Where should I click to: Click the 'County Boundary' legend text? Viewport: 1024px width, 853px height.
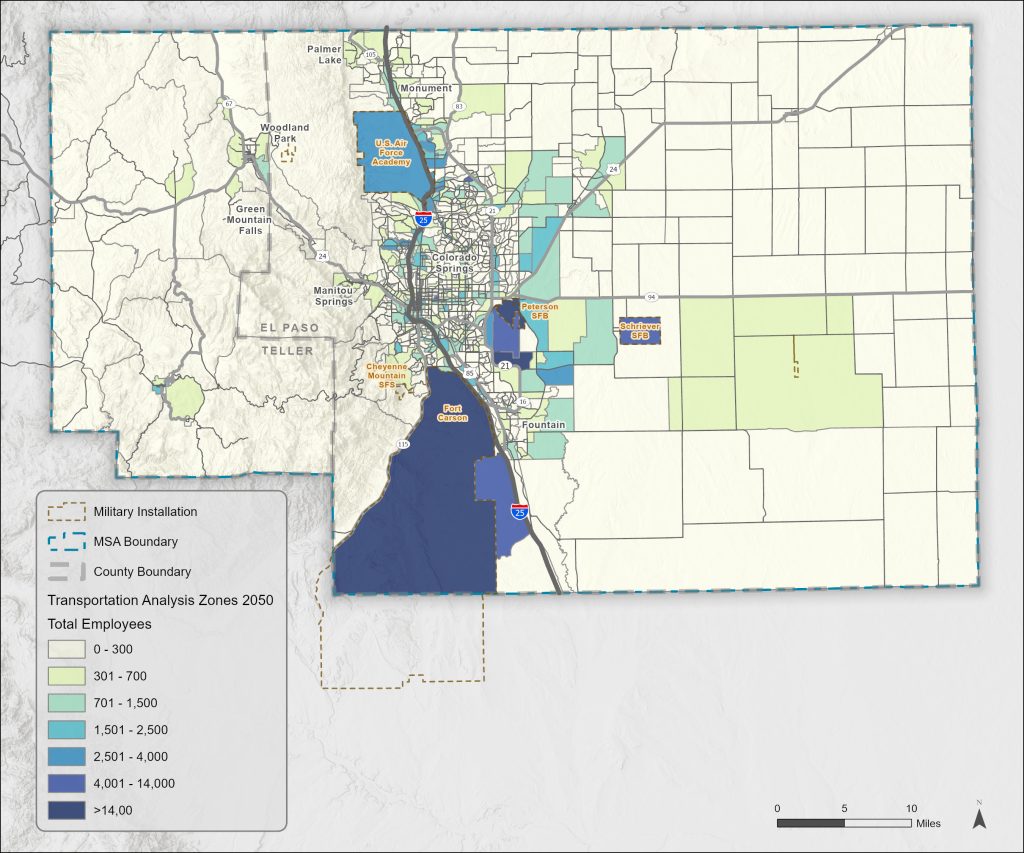click(142, 571)
